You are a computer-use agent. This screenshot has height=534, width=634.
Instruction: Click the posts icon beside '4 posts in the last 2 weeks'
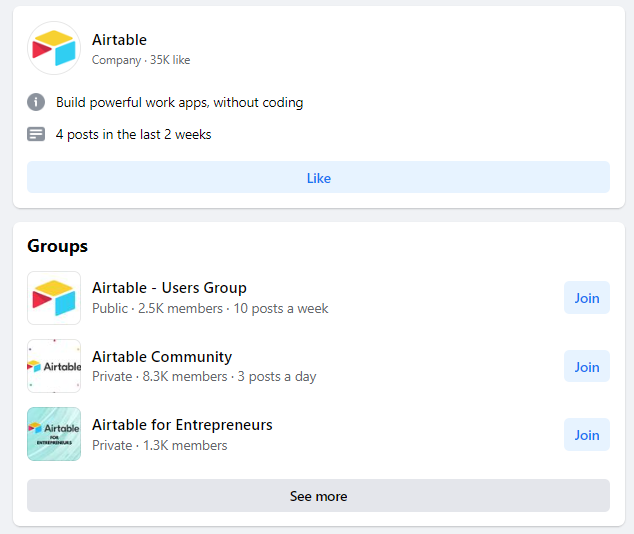click(x=36, y=134)
